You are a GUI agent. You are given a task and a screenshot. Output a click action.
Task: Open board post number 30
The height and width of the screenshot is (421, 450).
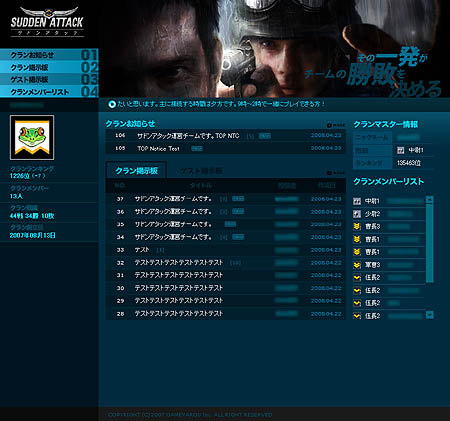(x=179, y=288)
